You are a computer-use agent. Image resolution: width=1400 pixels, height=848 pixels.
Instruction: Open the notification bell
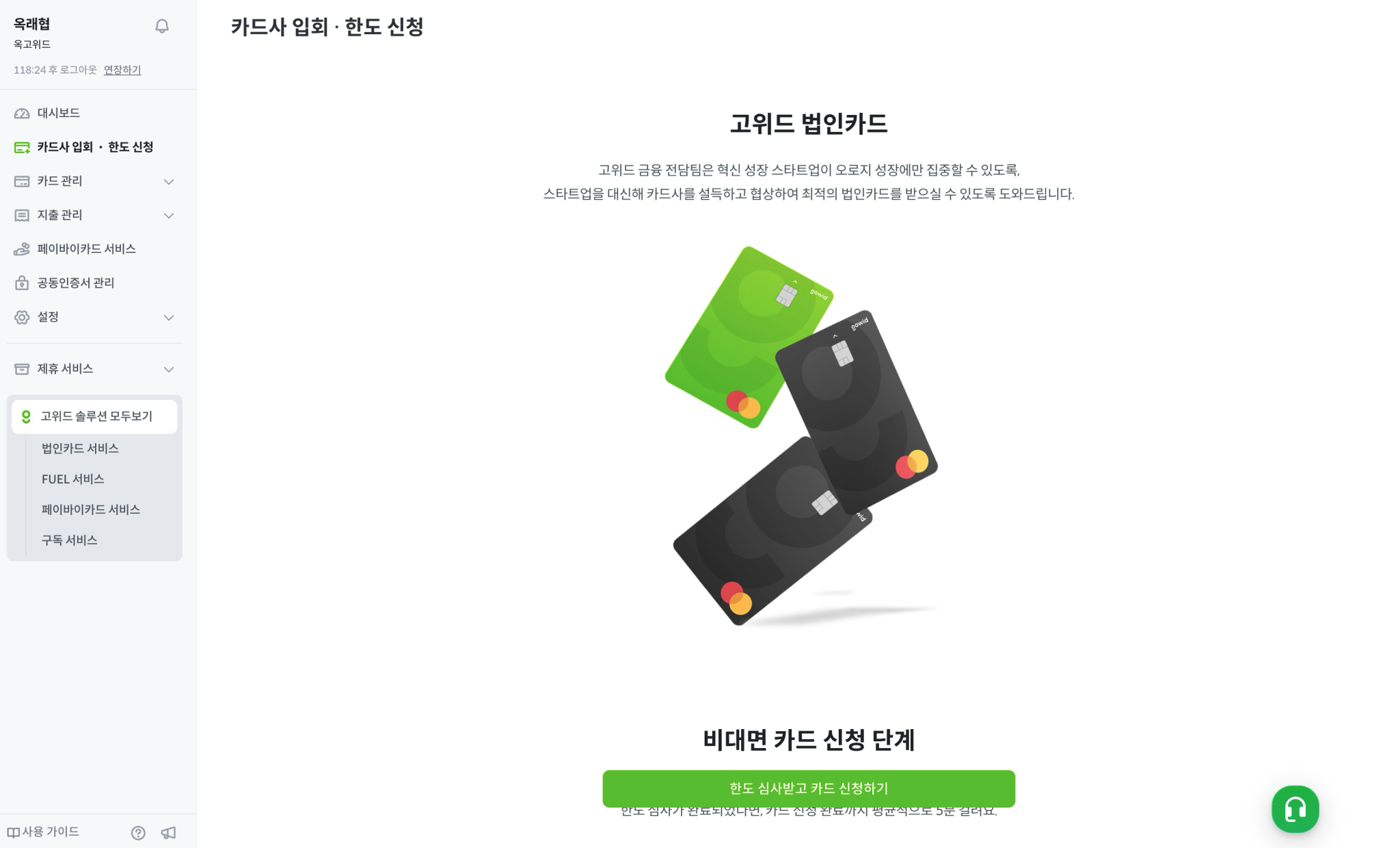(x=162, y=26)
